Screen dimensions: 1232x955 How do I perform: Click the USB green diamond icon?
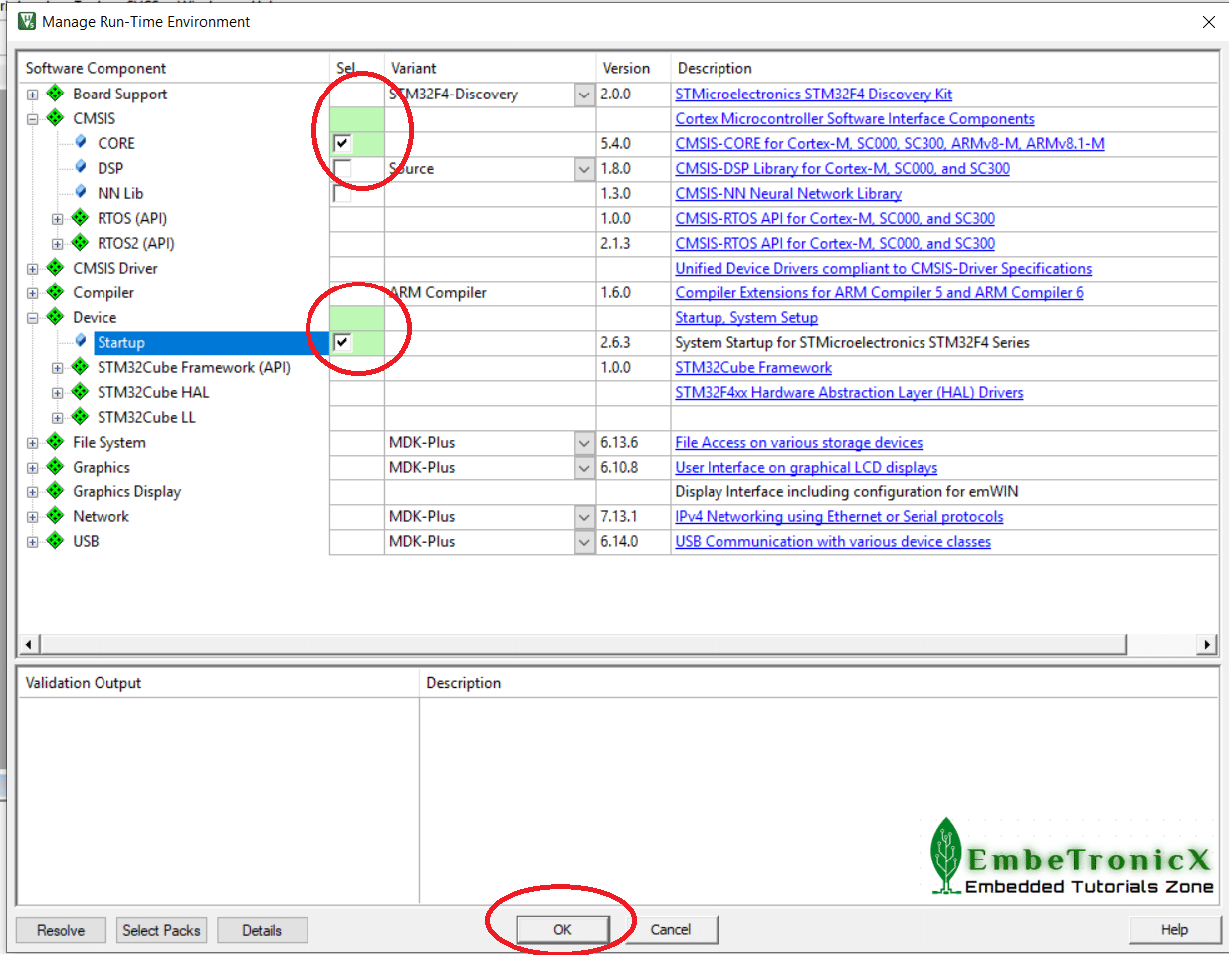point(56,541)
